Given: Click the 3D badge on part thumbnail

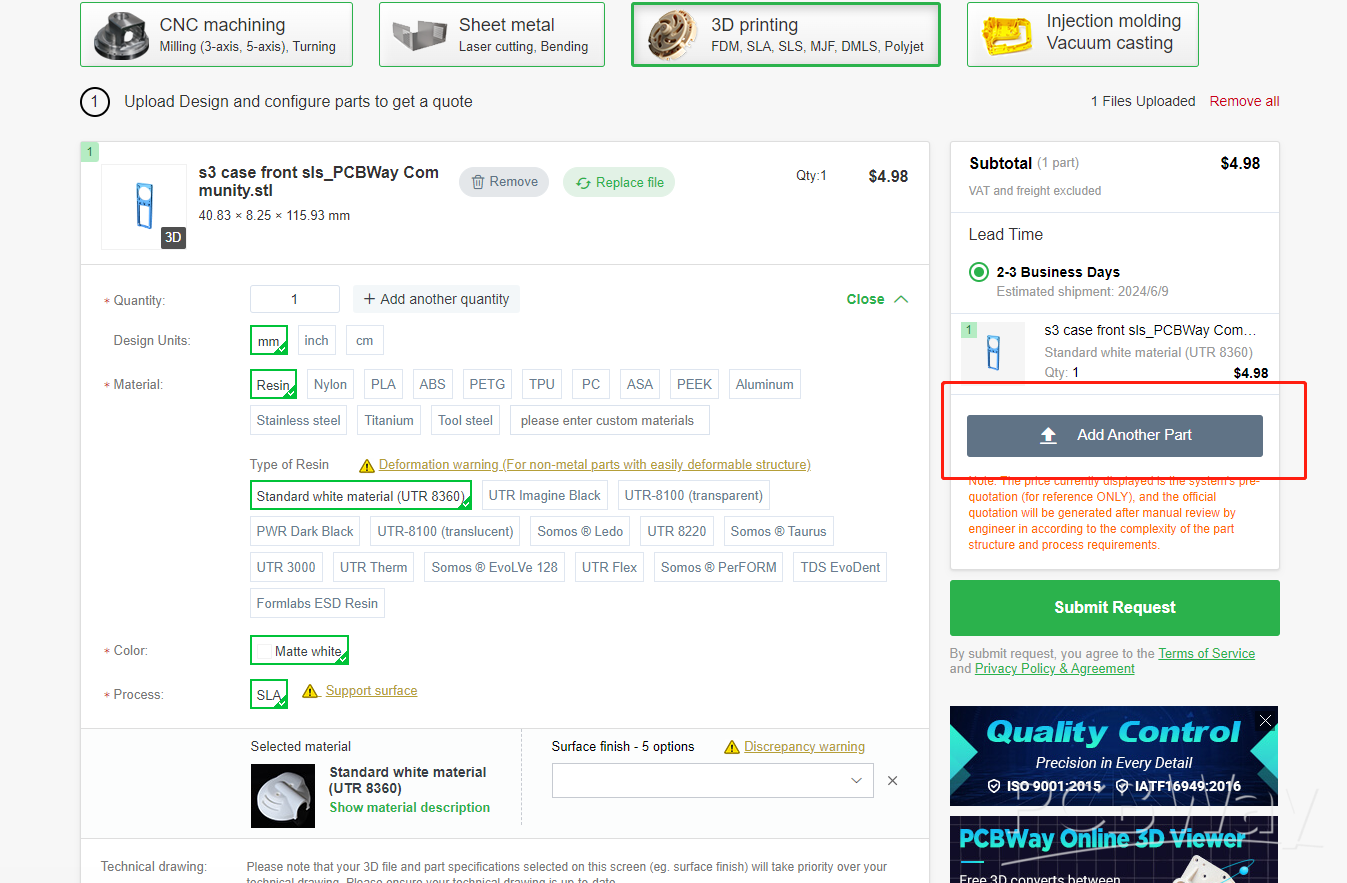Looking at the screenshot, I should pos(173,237).
